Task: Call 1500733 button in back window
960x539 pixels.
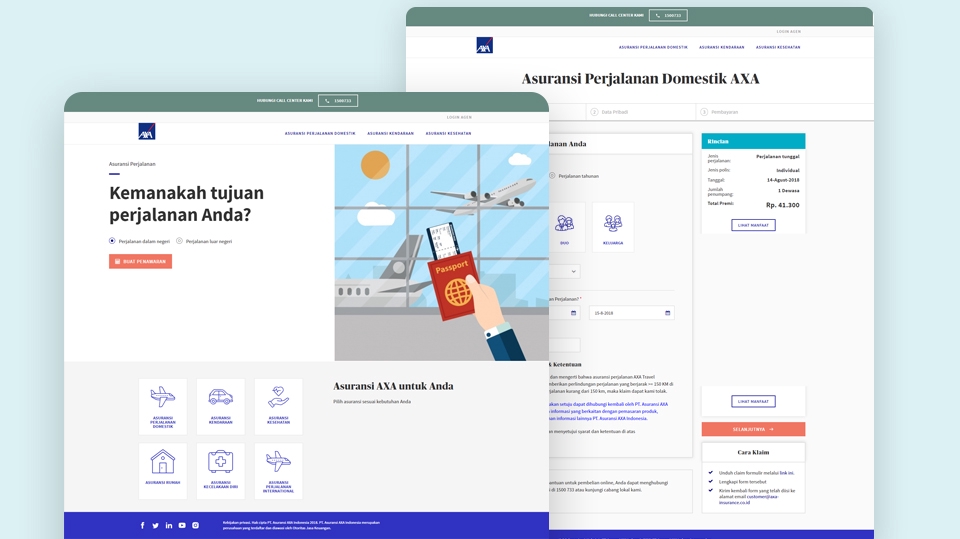Action: [668, 15]
